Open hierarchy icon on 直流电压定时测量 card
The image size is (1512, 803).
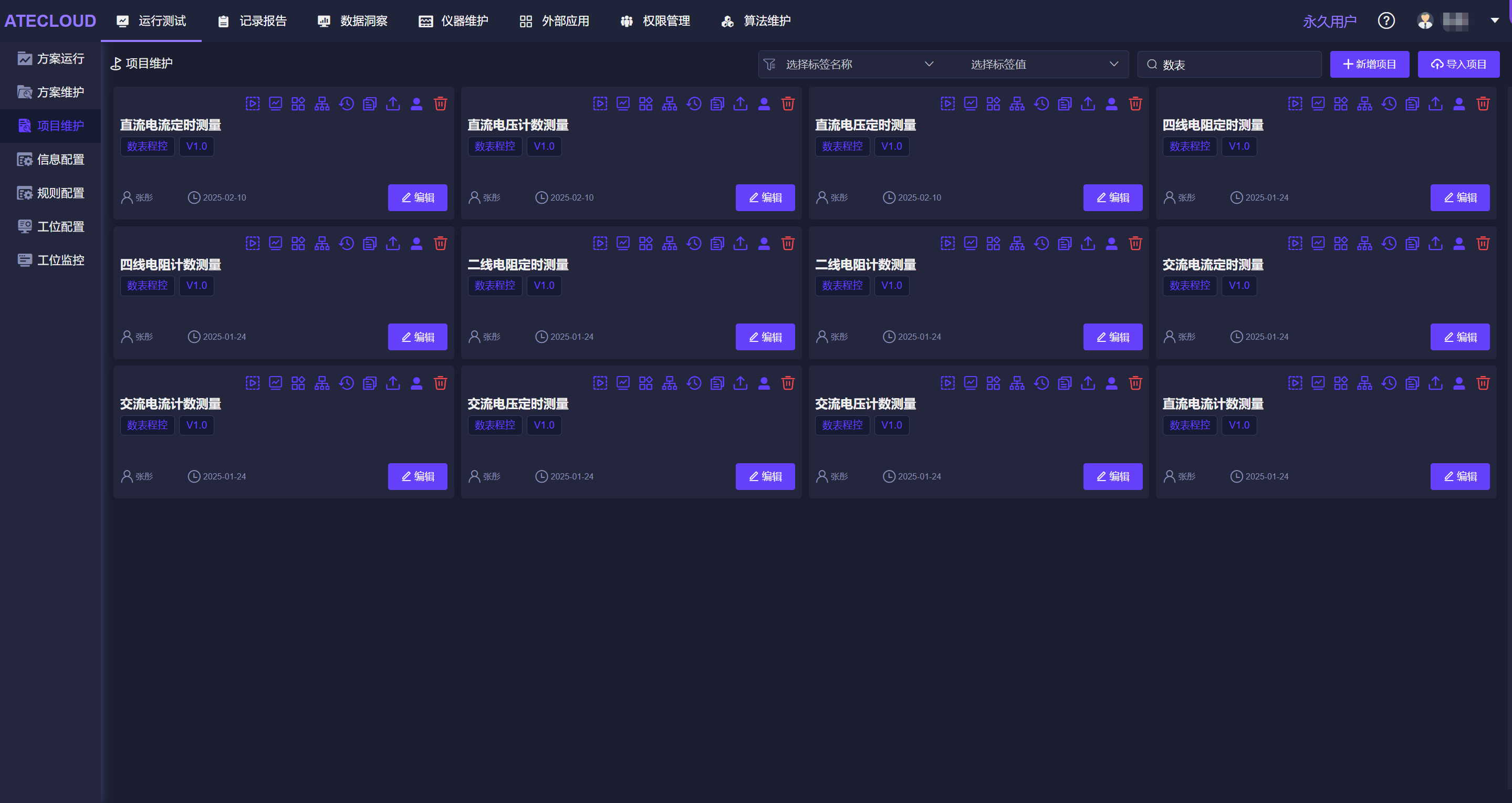pyautogui.click(x=1017, y=104)
